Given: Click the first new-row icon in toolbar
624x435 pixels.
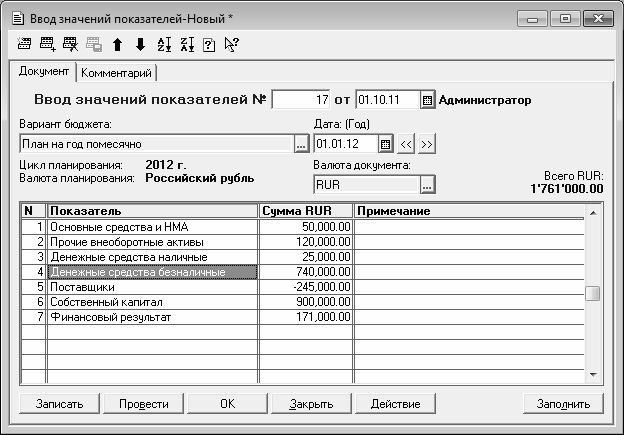Looking at the screenshot, I should [23, 44].
